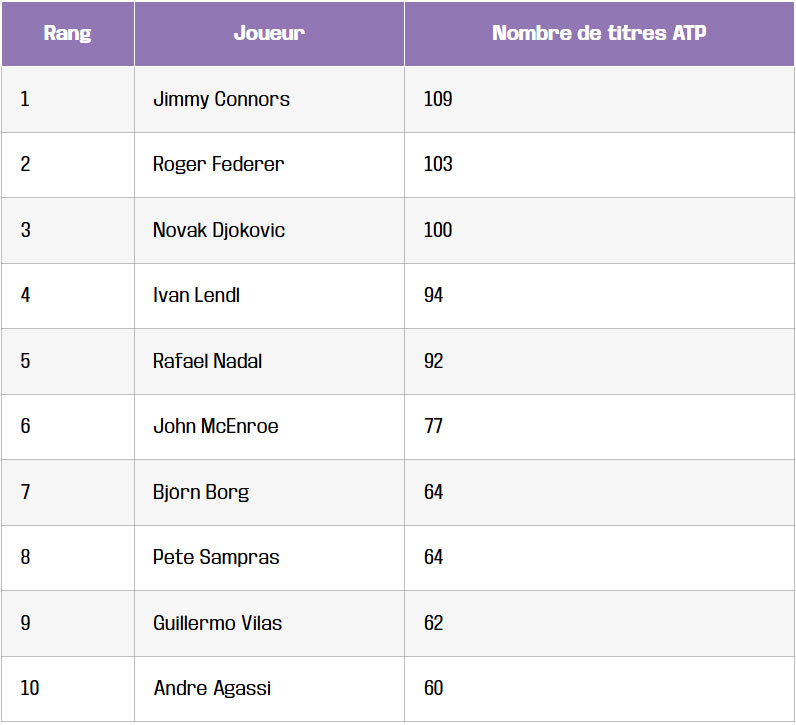796x725 pixels.
Task: Click the 94 titles value
Action: 433,295
